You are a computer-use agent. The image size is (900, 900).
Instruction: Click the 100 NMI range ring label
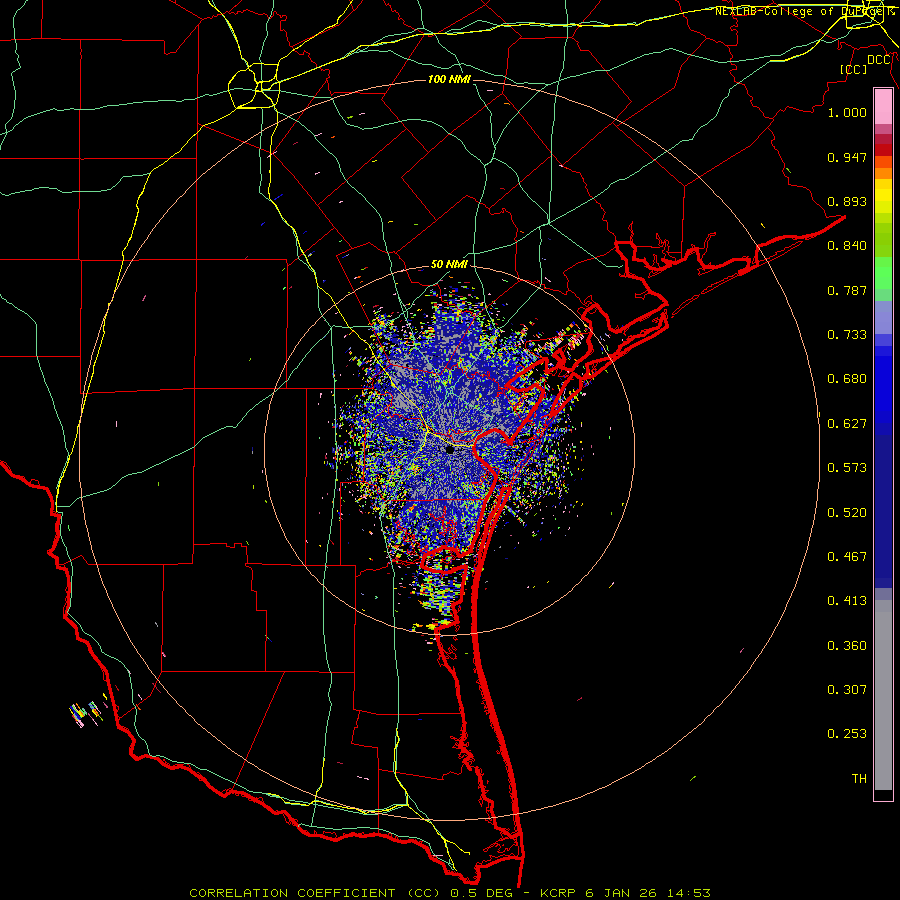[449, 79]
